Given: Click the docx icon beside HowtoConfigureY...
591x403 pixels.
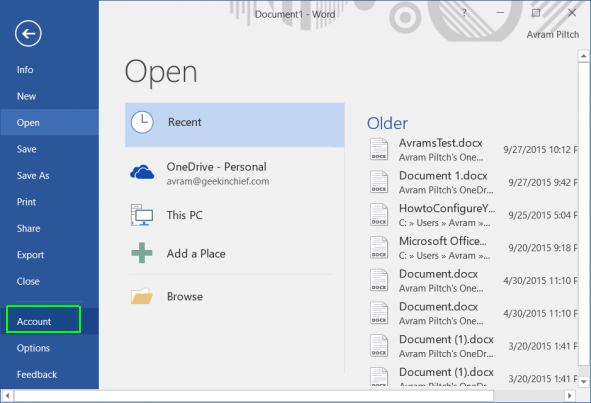Looking at the screenshot, I should [x=379, y=215].
